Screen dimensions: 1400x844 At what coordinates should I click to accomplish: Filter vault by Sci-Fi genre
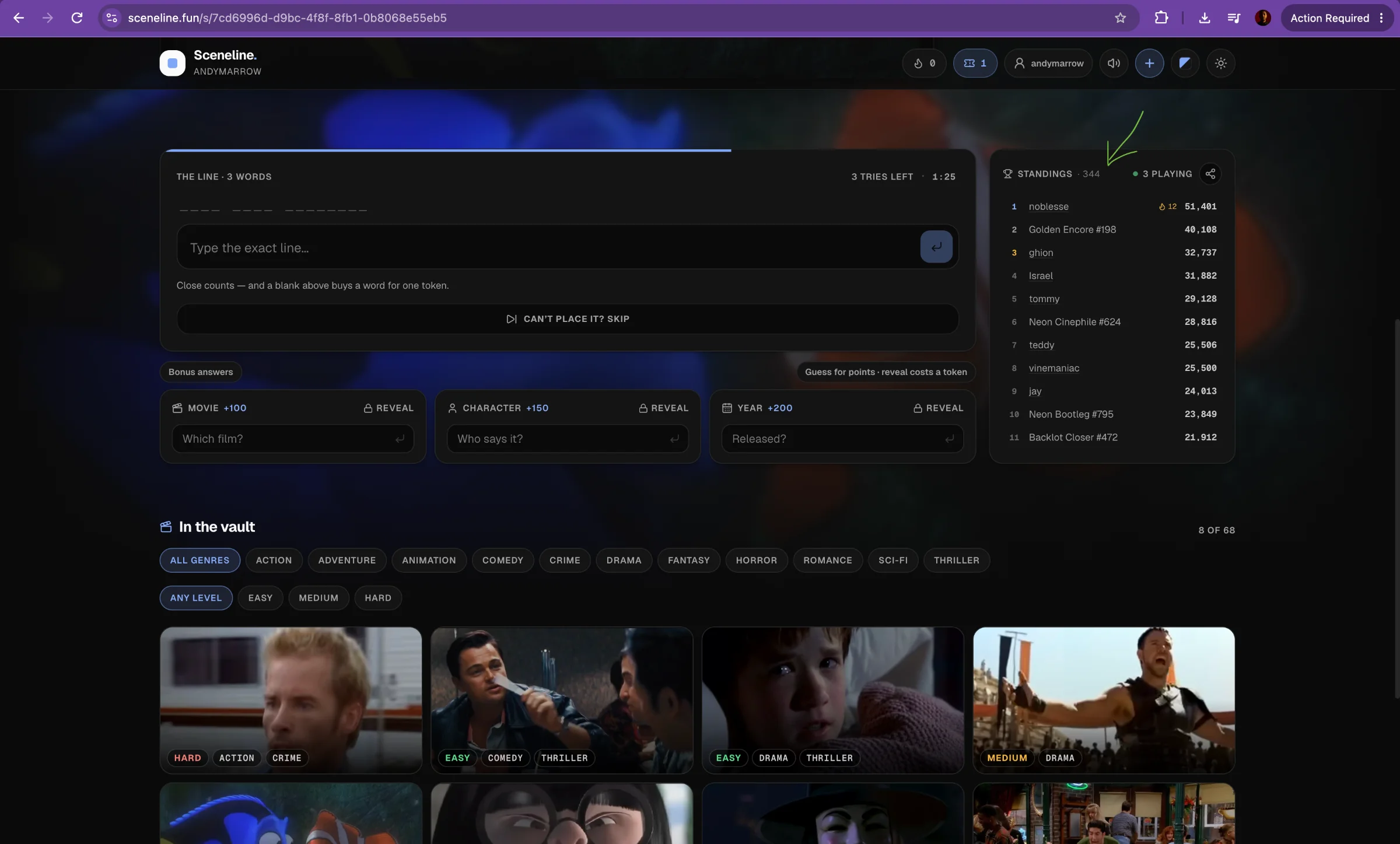[893, 561]
